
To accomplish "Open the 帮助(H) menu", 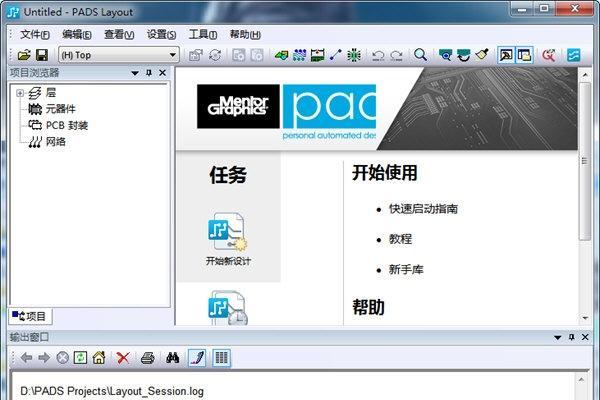I will coord(245,35).
